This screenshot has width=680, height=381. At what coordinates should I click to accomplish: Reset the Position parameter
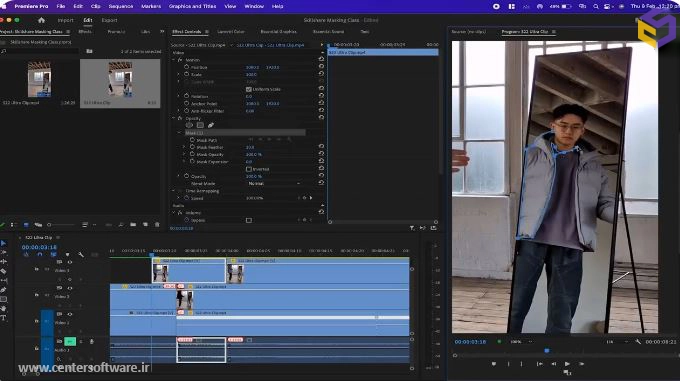(321, 67)
